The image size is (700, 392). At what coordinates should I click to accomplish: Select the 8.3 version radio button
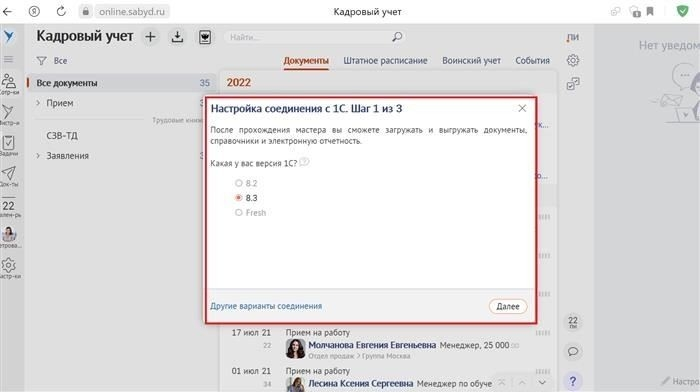[239, 198]
